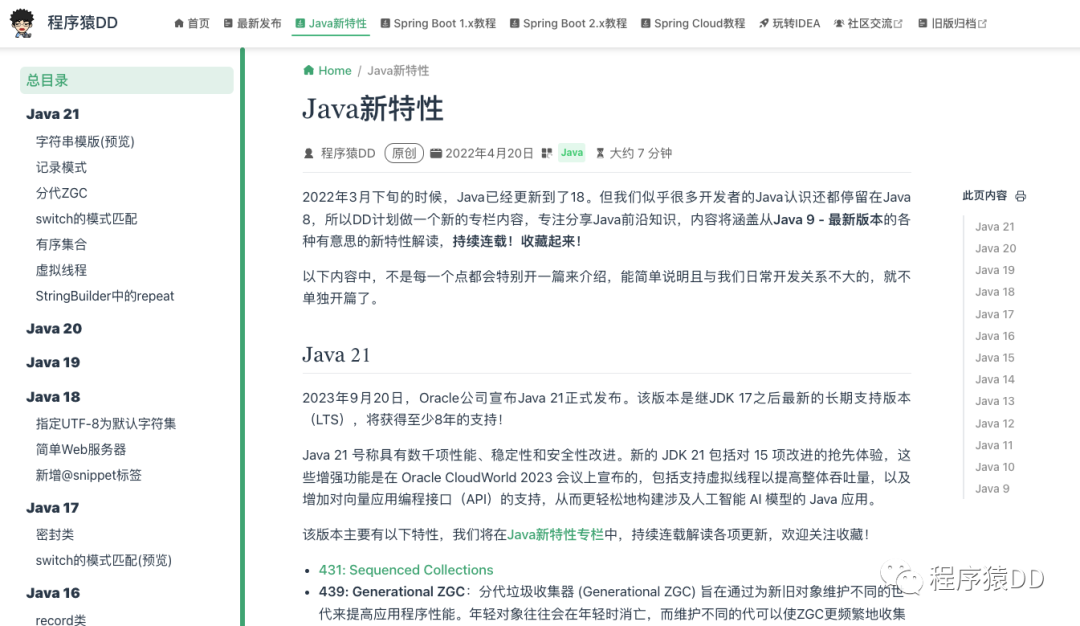1080x626 pixels.
Task: Click the external-link icon after 社区交流
Action: click(899, 22)
